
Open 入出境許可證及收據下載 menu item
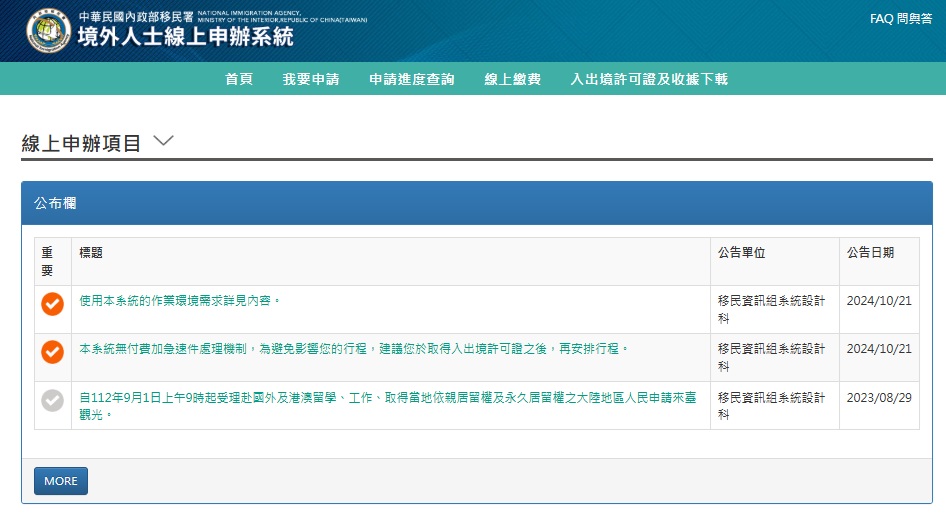[x=649, y=79]
